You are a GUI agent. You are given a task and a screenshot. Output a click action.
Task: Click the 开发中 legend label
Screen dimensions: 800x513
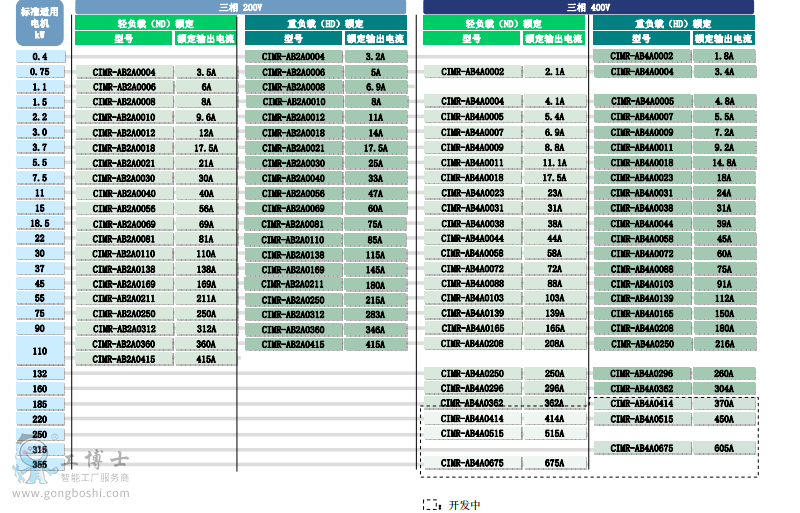pos(465,505)
